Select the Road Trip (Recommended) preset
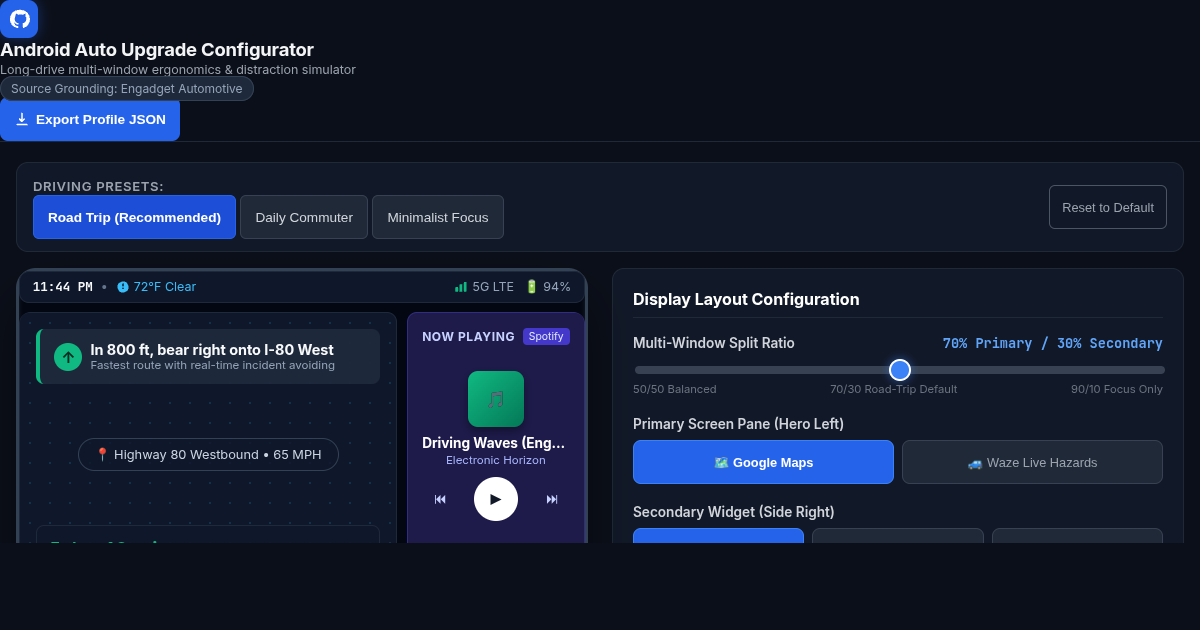 coord(134,217)
